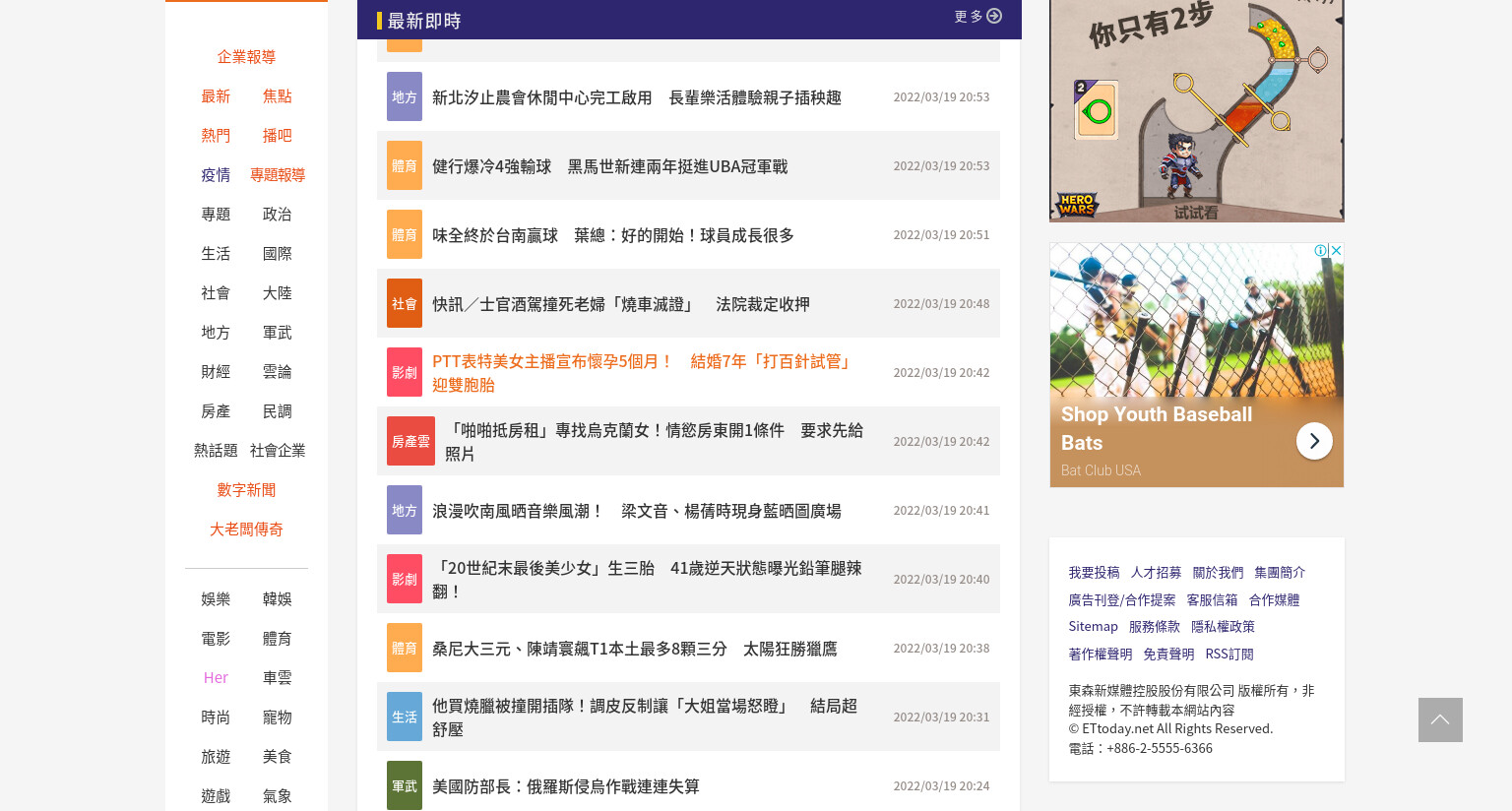
Task: Open 大陸 category in sidebar
Action: 277,293
